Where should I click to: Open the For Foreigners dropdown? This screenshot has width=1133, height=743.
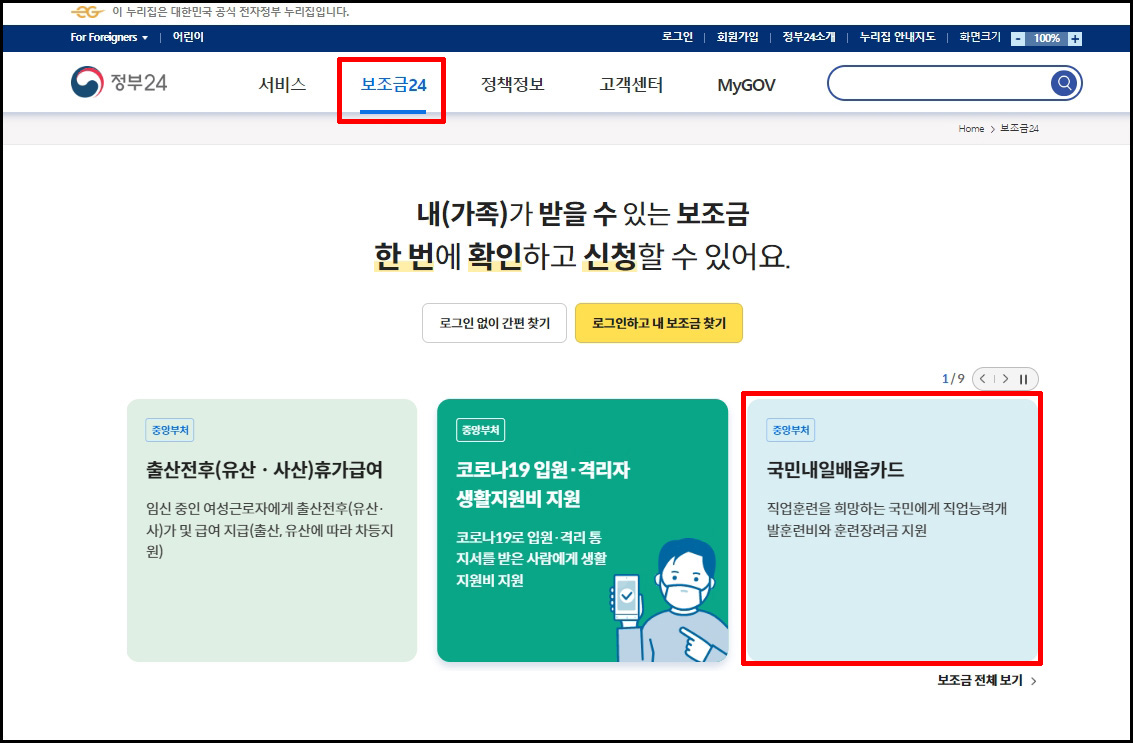(109, 37)
